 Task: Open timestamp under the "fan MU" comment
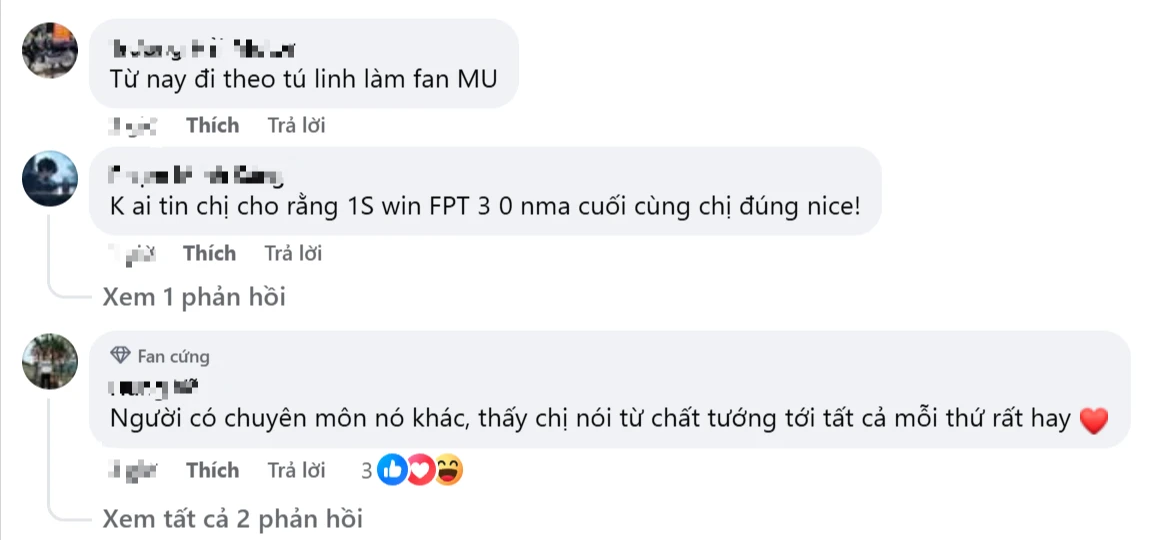(x=129, y=126)
